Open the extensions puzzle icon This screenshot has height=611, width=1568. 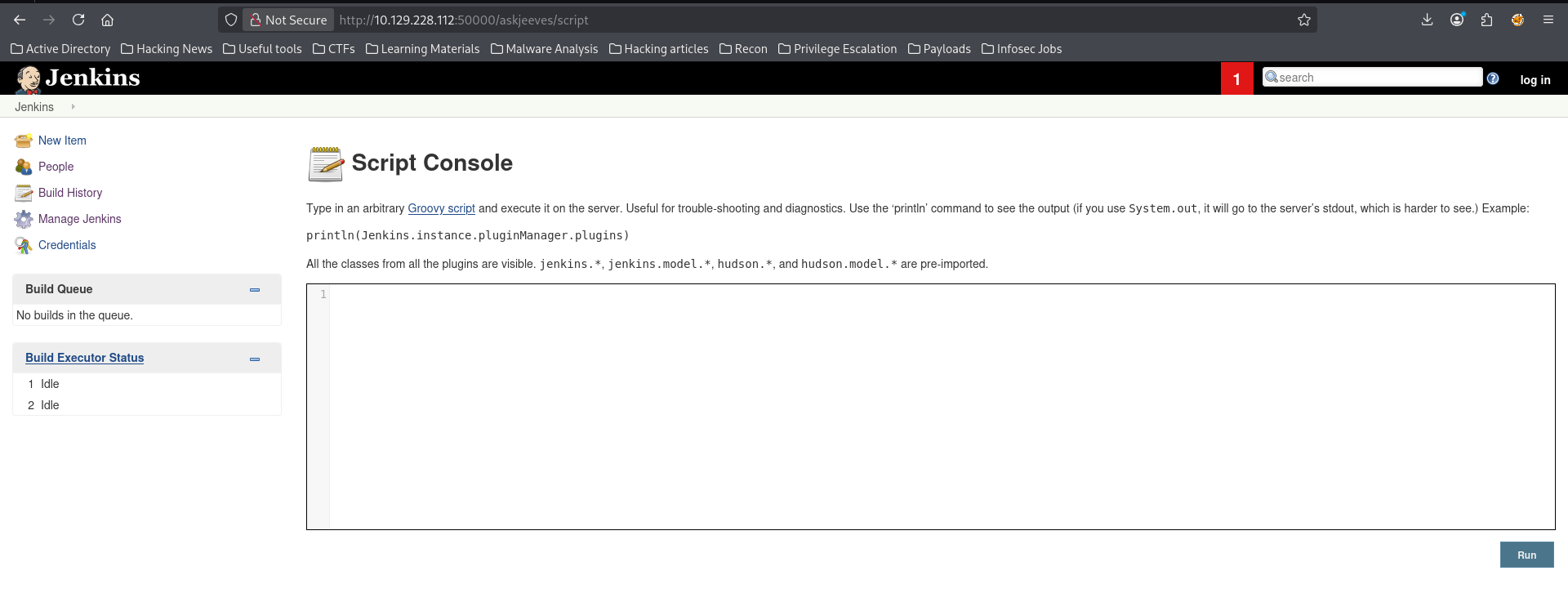point(1486,20)
